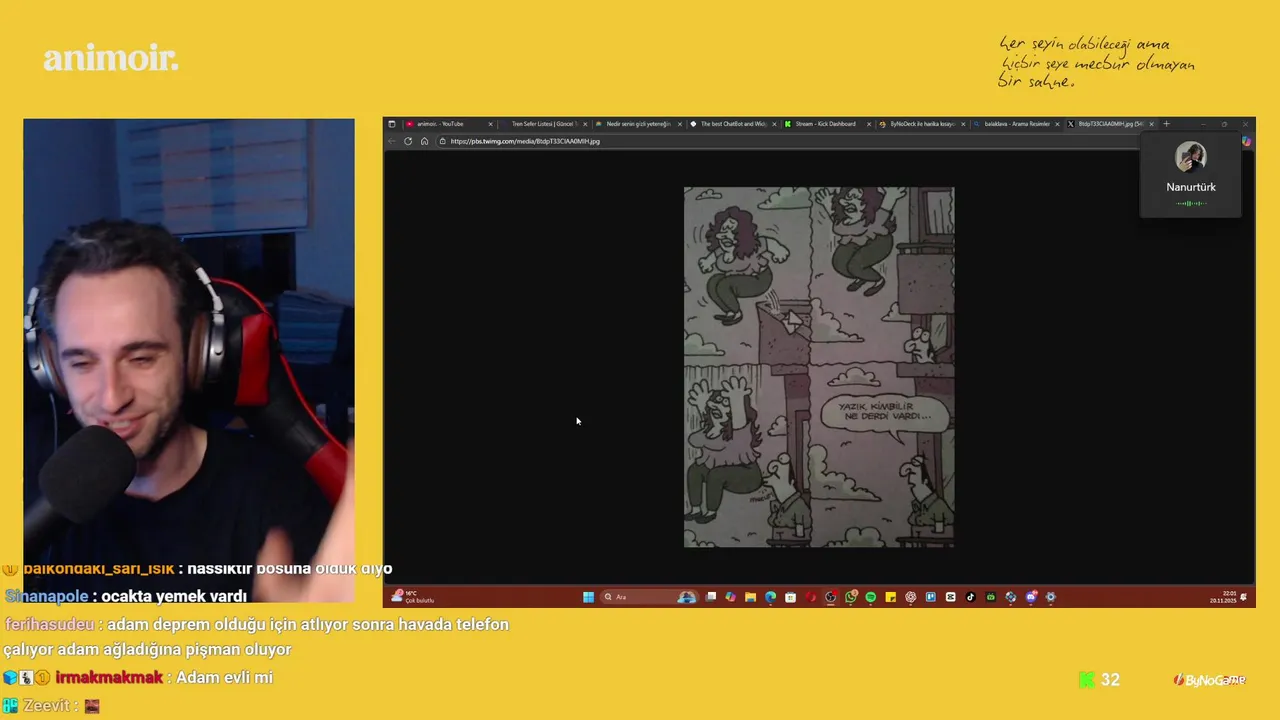Viewport: 1280px width, 720px height.
Task: Open CapCut from the taskbar
Action: [x=951, y=597]
